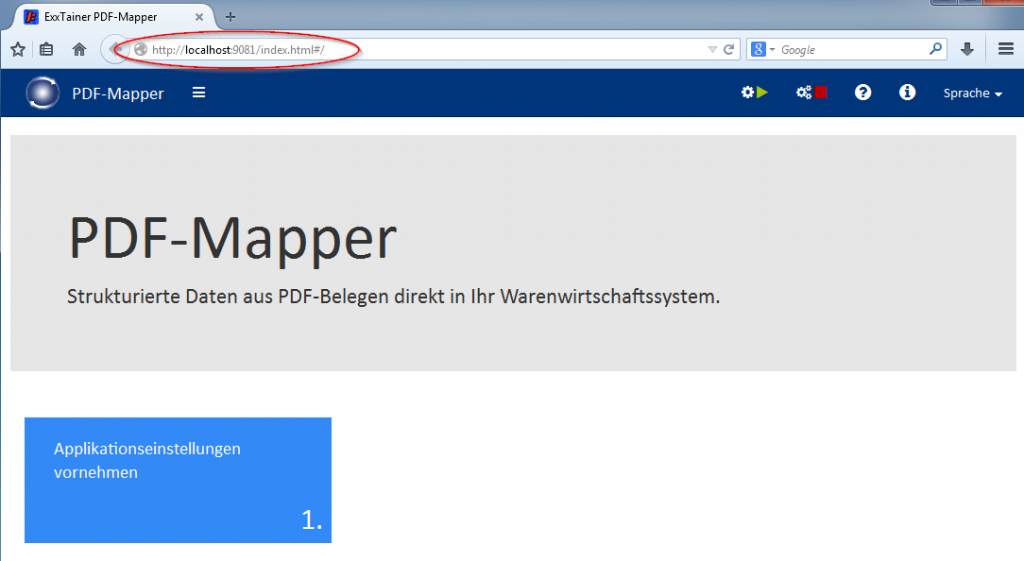Stop the service with gears-stop icon

click(812, 93)
